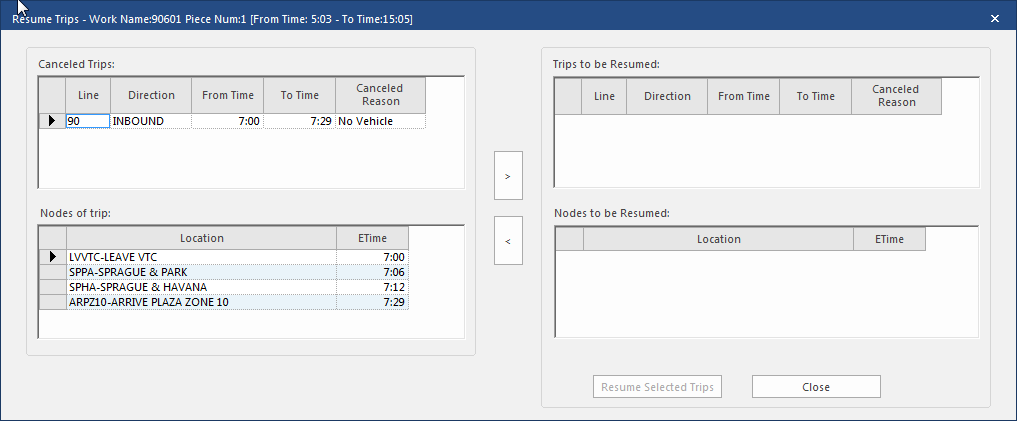The height and width of the screenshot is (421, 1017).
Task: Click the 7:29 To Time cell of trip 90
Action: 300,121
